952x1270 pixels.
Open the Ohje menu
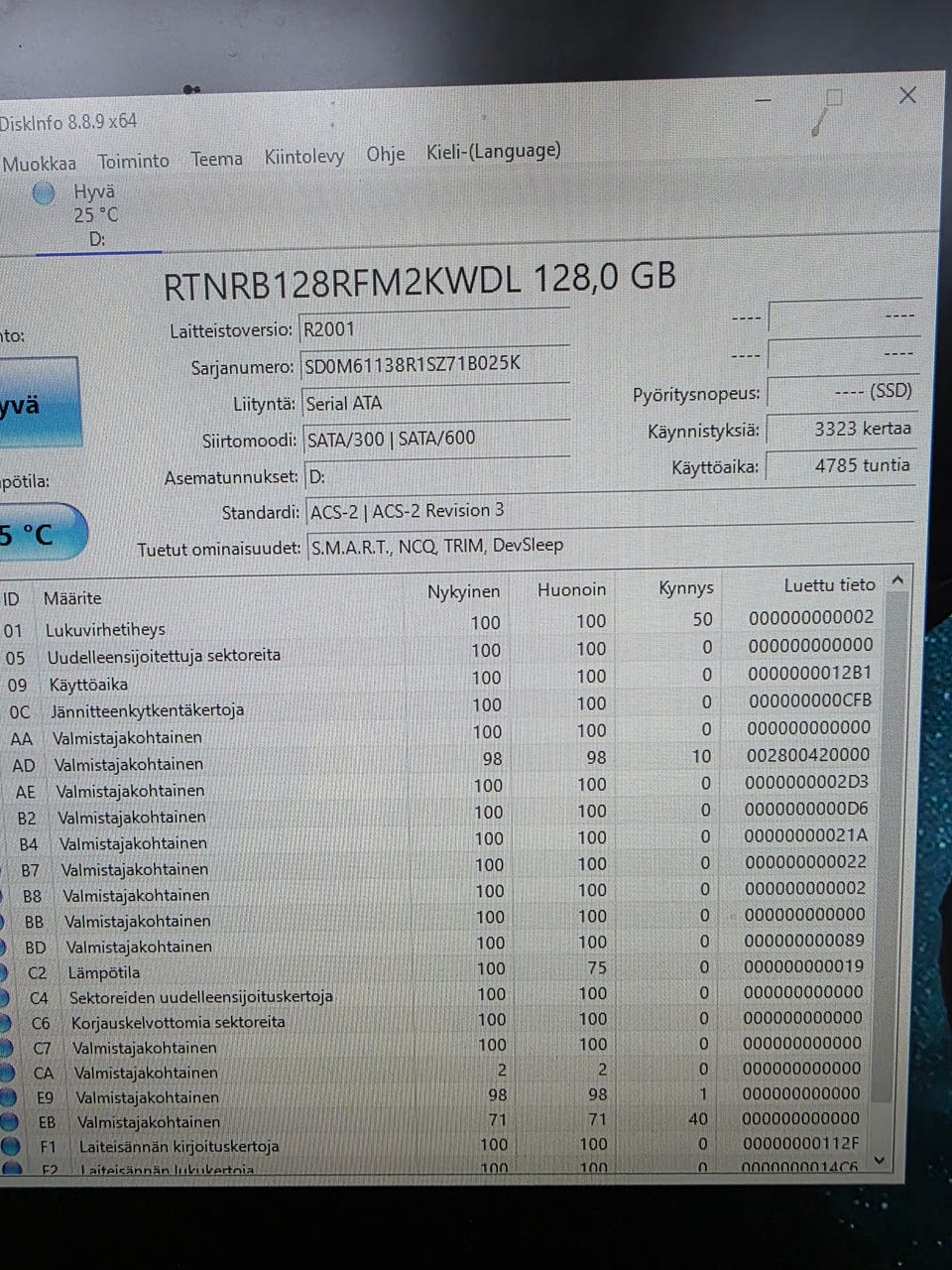pyautogui.click(x=386, y=154)
